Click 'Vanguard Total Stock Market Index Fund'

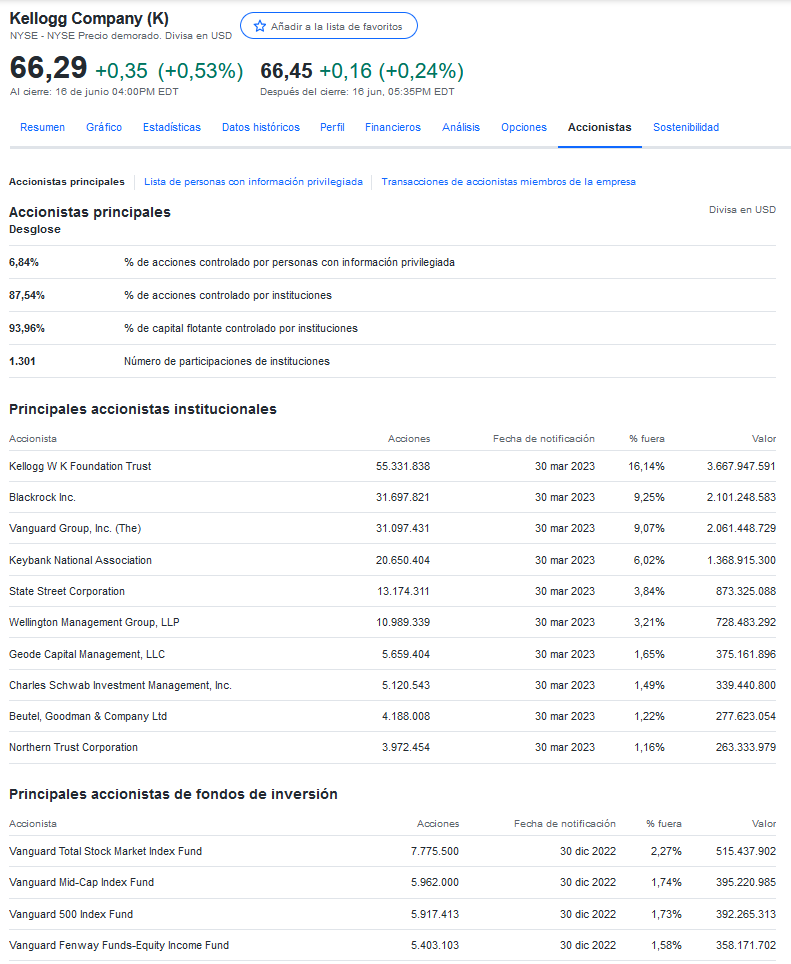[x=106, y=851]
